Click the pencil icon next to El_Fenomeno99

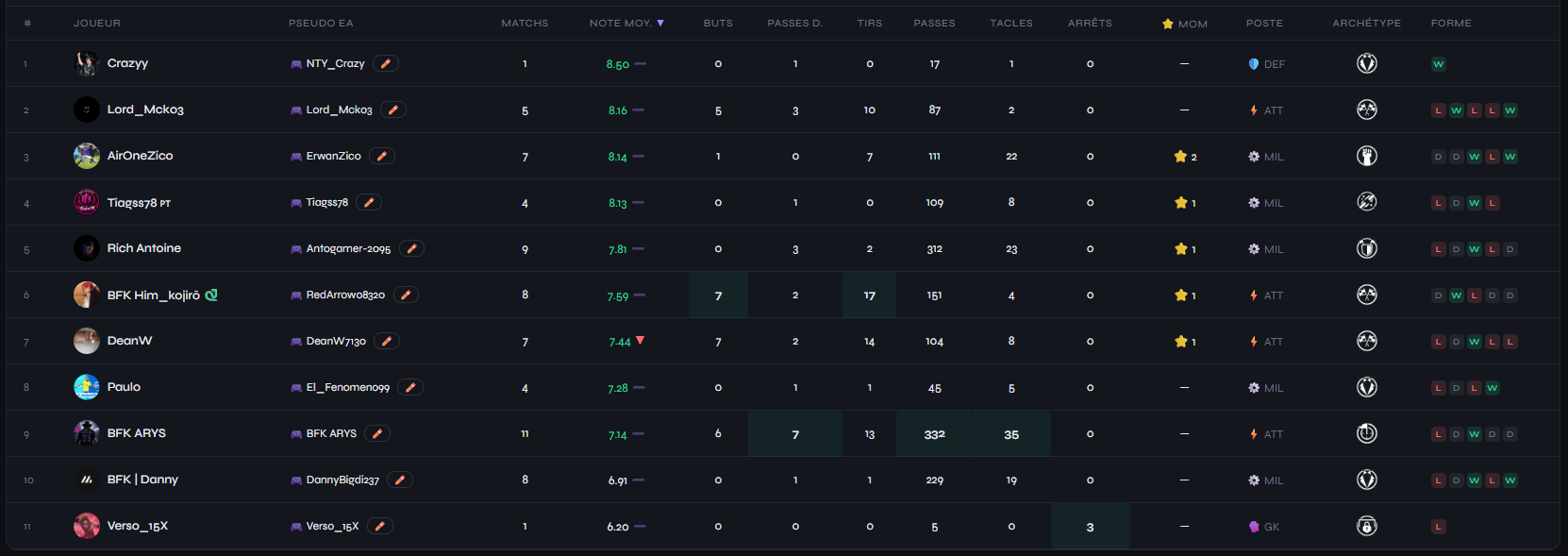point(410,387)
